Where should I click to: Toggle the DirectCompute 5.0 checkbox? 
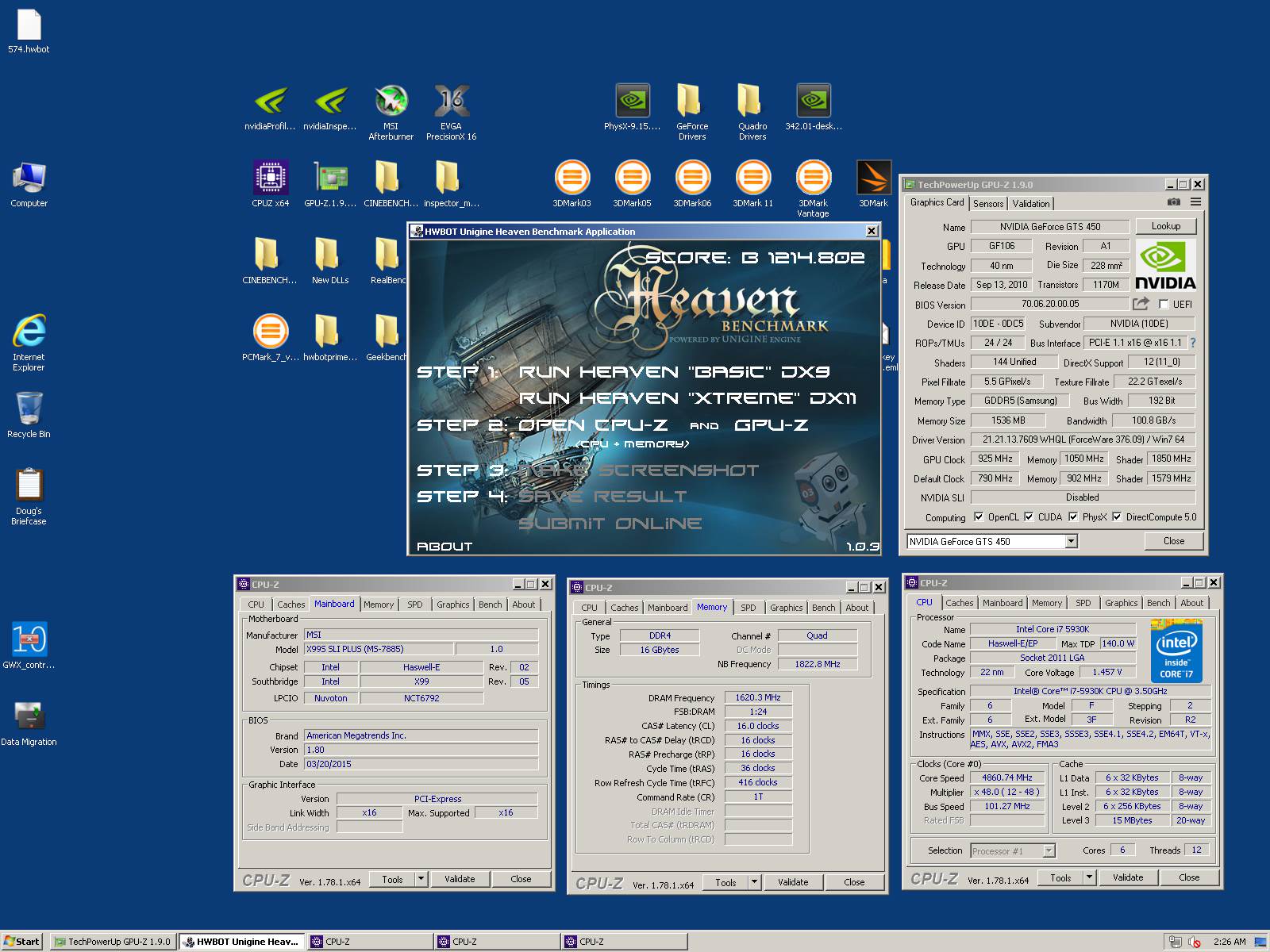[x=1117, y=516]
